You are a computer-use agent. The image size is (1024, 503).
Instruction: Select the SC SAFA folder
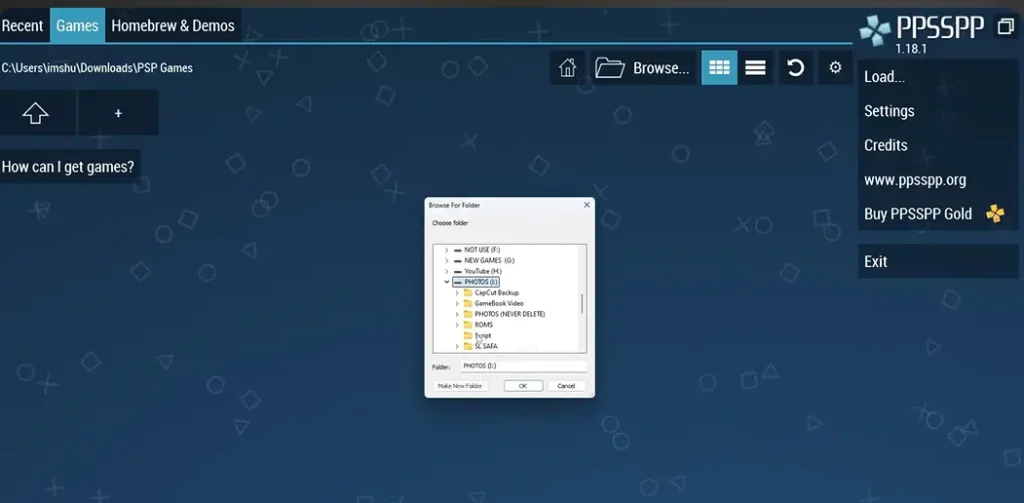coord(480,346)
